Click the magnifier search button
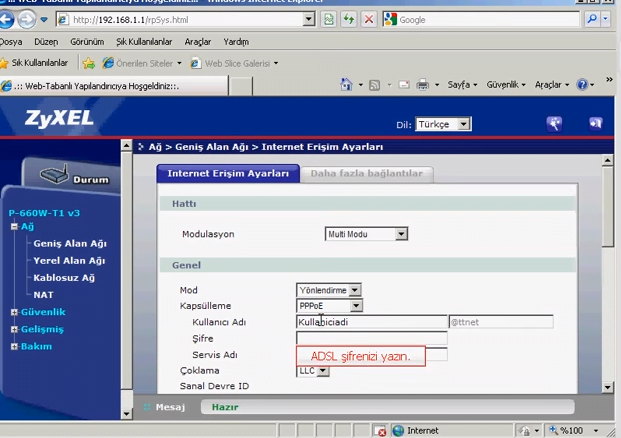 click(592, 19)
